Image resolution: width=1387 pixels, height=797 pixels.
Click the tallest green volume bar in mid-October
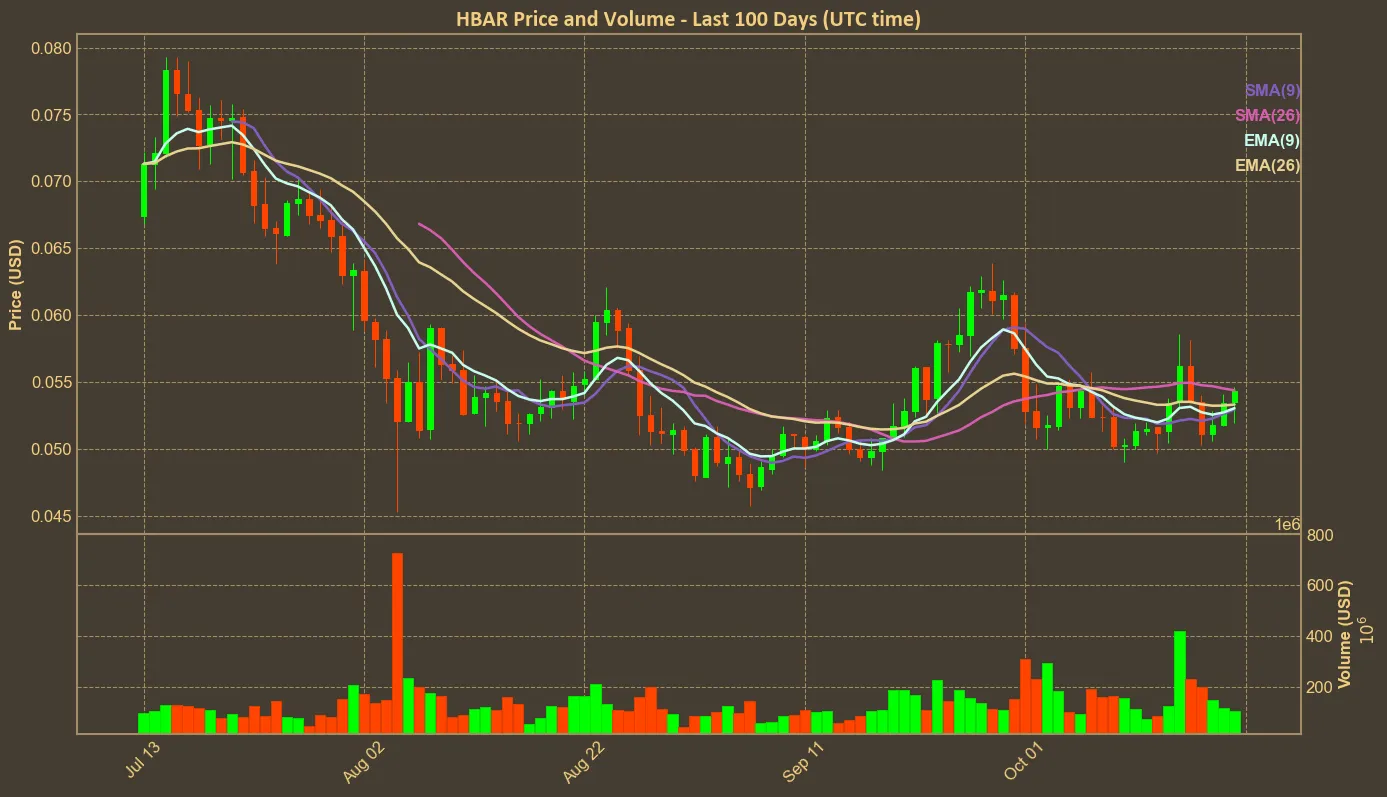click(x=1180, y=682)
